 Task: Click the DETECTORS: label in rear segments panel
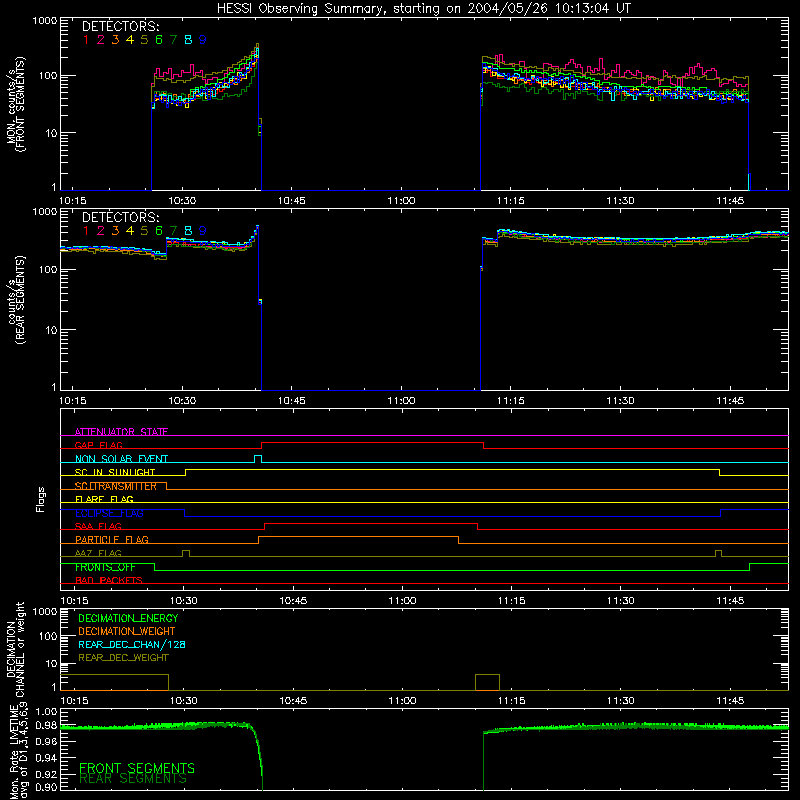coord(121,217)
